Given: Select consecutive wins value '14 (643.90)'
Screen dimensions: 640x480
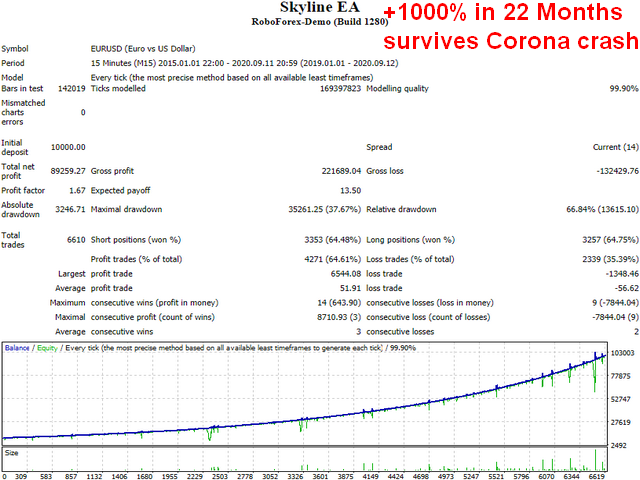Looking at the screenshot, I should (x=339, y=303).
